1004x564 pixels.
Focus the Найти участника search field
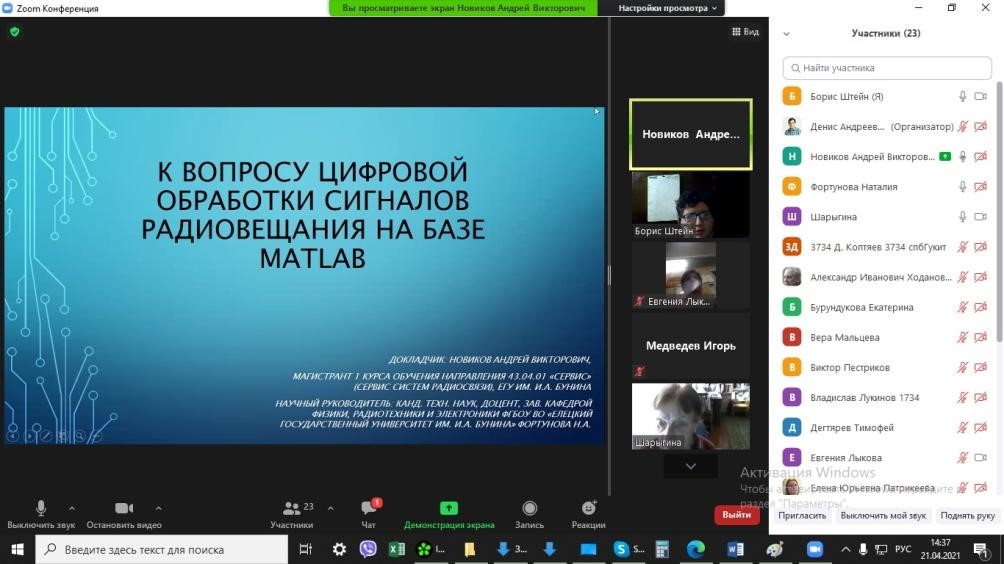(887, 68)
